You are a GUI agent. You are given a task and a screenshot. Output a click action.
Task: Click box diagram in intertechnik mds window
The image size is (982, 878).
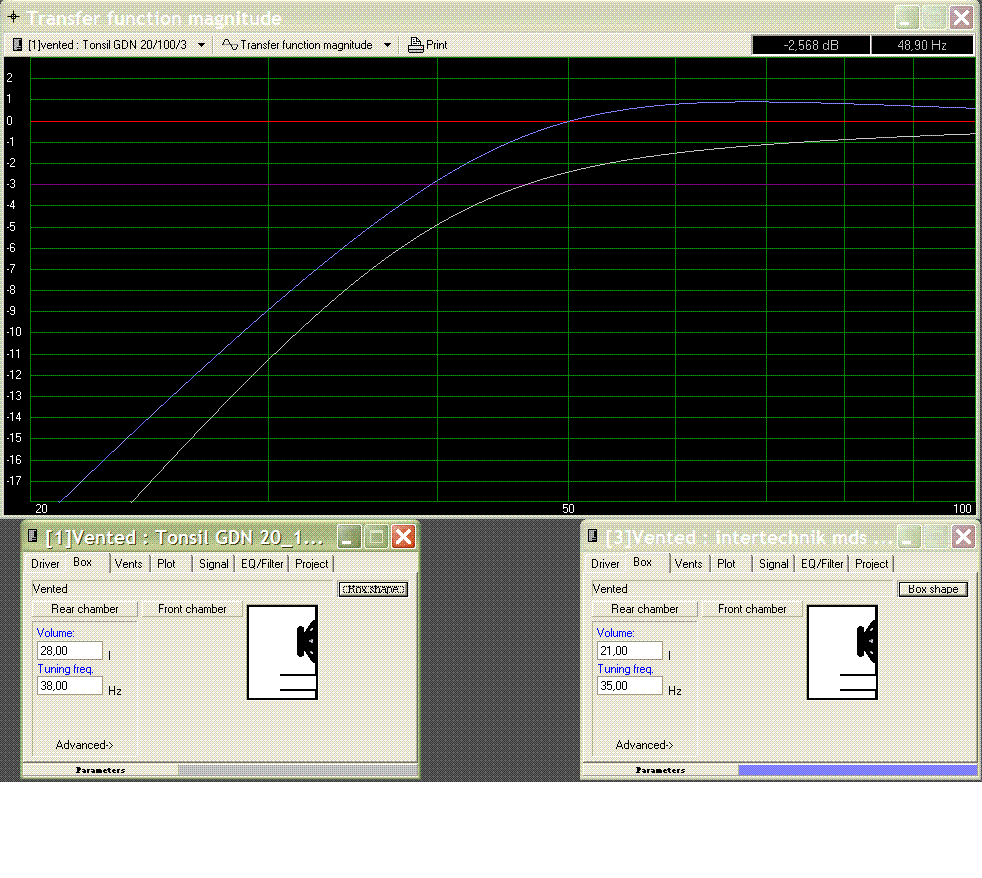pyautogui.click(x=842, y=652)
